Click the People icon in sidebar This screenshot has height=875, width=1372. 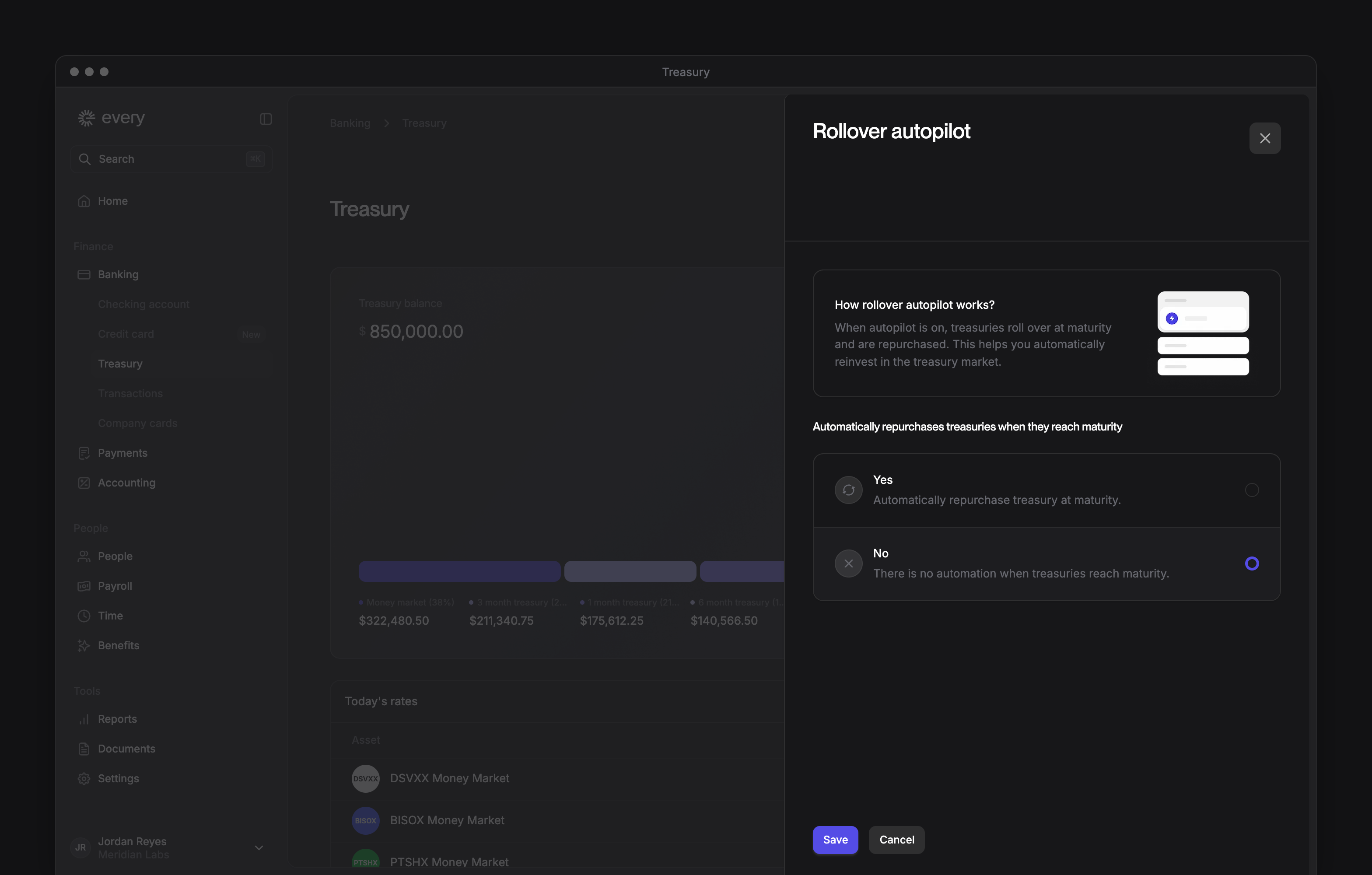click(x=84, y=556)
